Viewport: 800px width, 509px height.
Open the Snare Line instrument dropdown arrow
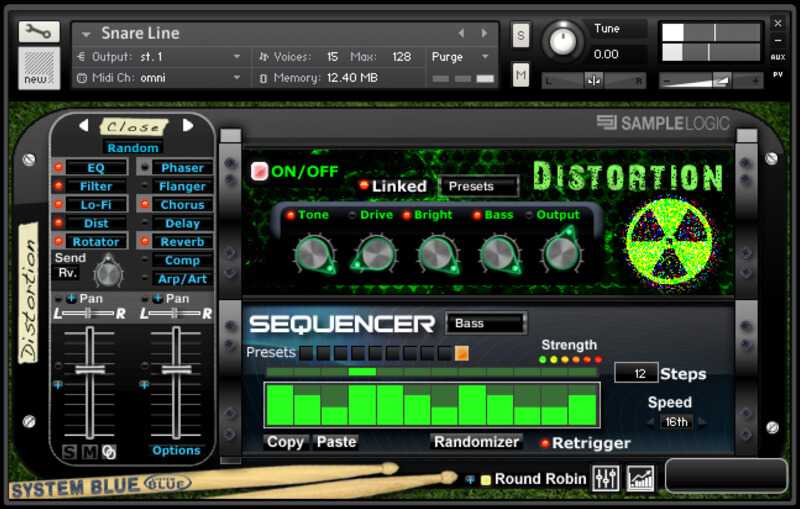86,34
